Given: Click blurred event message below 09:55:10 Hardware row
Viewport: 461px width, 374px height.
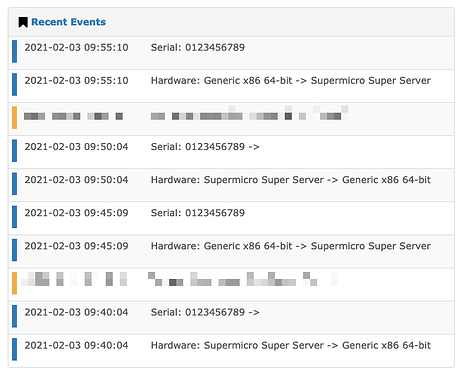Looking at the screenshot, I should [249, 113].
